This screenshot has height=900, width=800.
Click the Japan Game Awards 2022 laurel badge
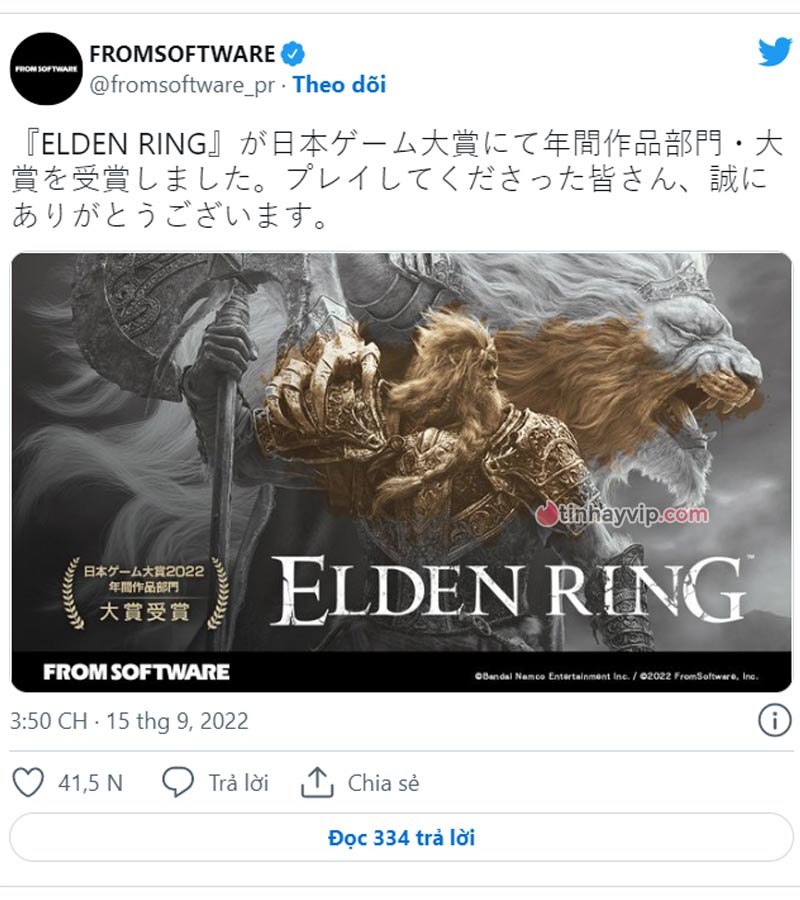pyautogui.click(x=145, y=593)
